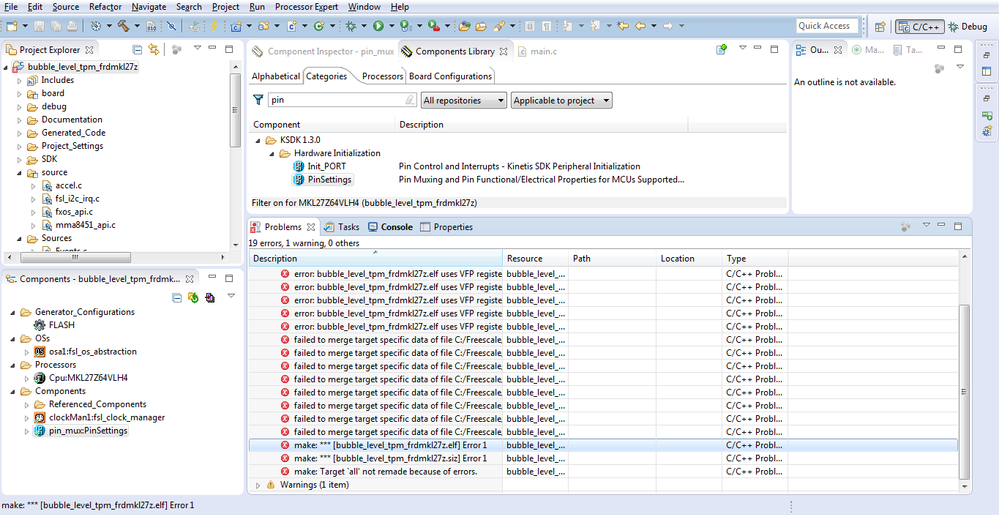999x515 pixels.
Task: Select Cpu:MKL27Z64VLH4 in Components view
Action: click(81, 378)
